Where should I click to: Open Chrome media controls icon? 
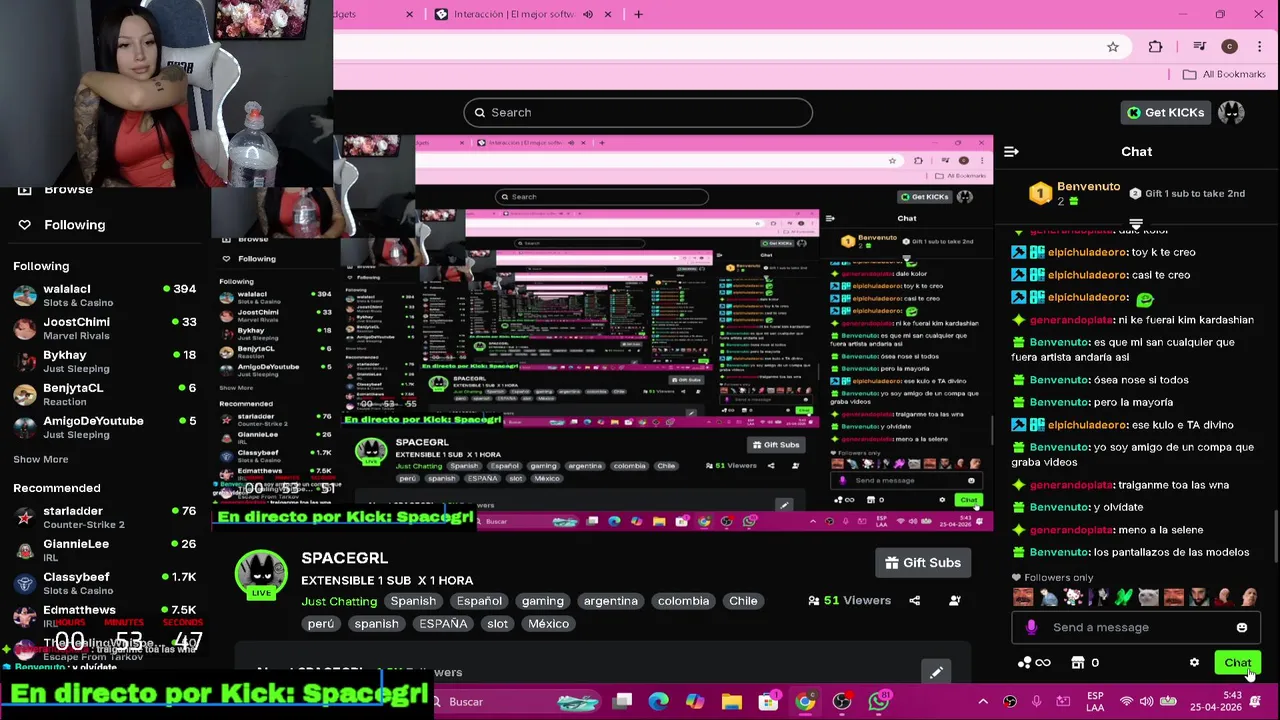(x=1201, y=46)
